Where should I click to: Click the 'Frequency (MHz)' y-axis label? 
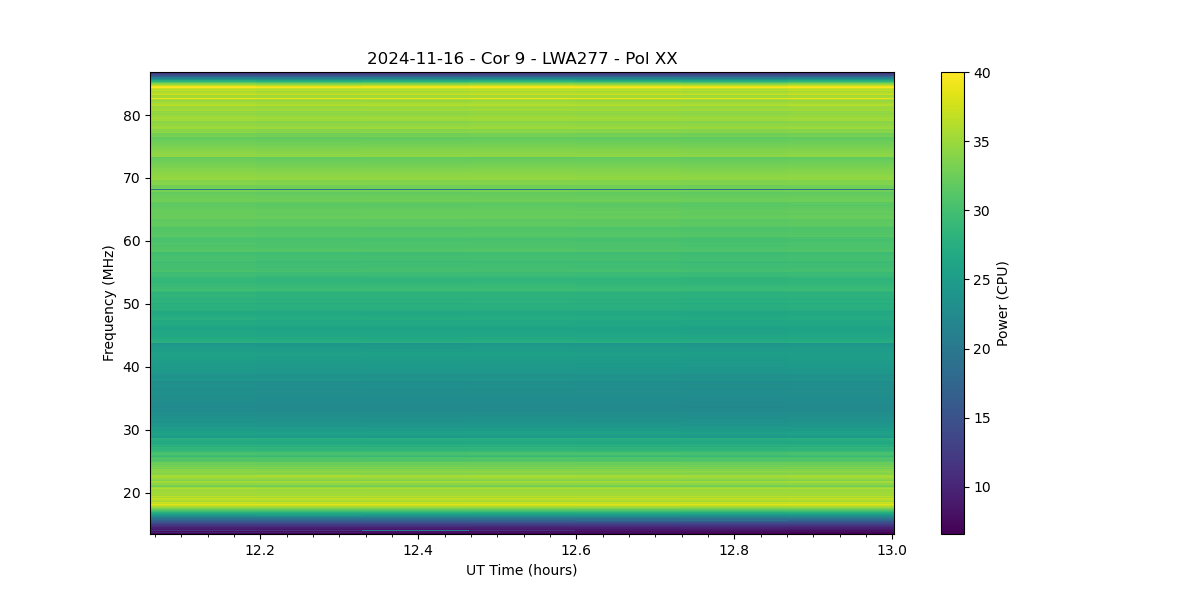pyautogui.click(x=108, y=303)
